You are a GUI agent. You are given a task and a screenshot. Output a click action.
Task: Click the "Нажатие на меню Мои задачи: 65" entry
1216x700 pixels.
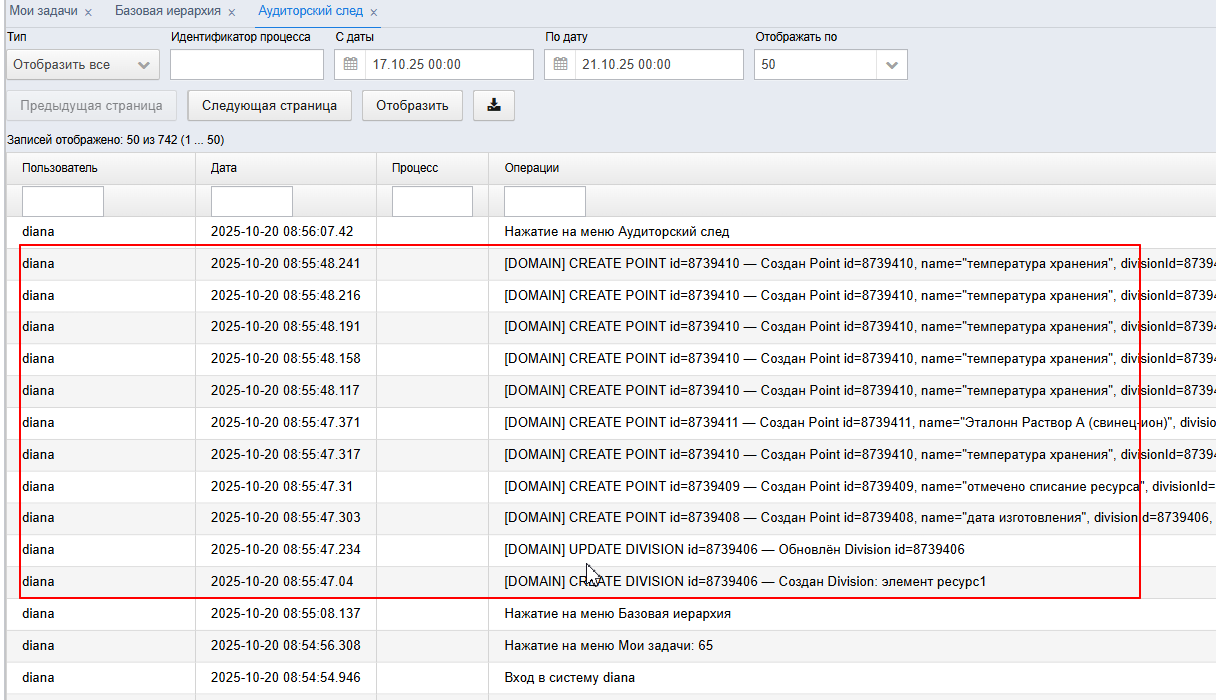click(609, 645)
